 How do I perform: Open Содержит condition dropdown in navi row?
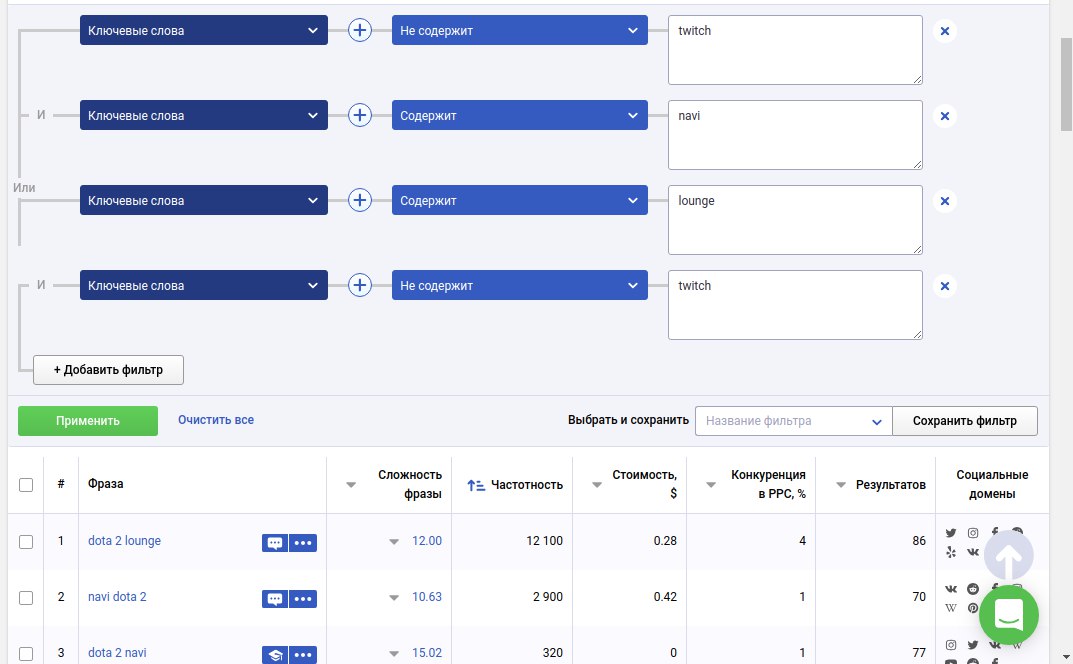click(x=519, y=115)
